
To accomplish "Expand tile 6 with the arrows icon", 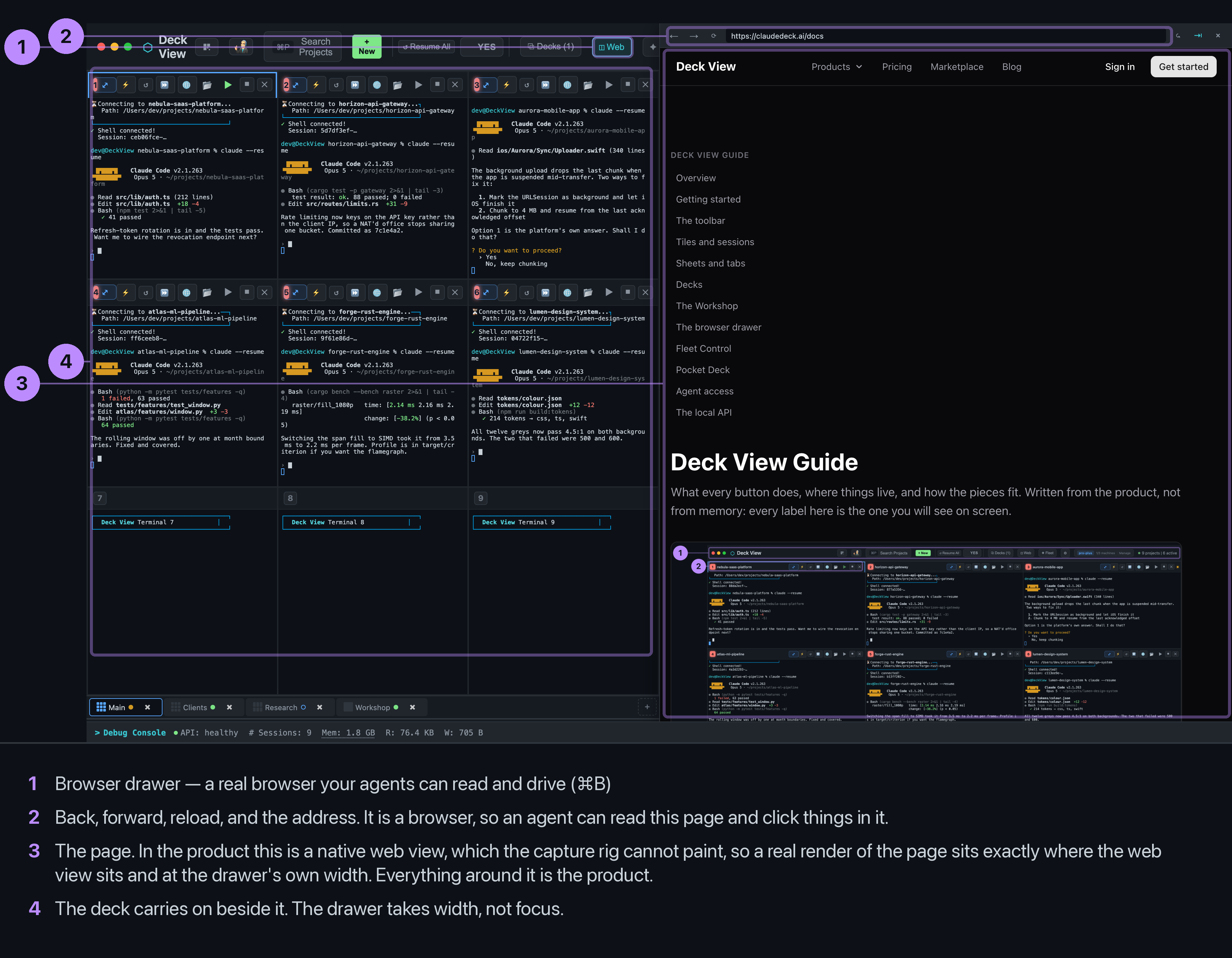I will [x=486, y=293].
